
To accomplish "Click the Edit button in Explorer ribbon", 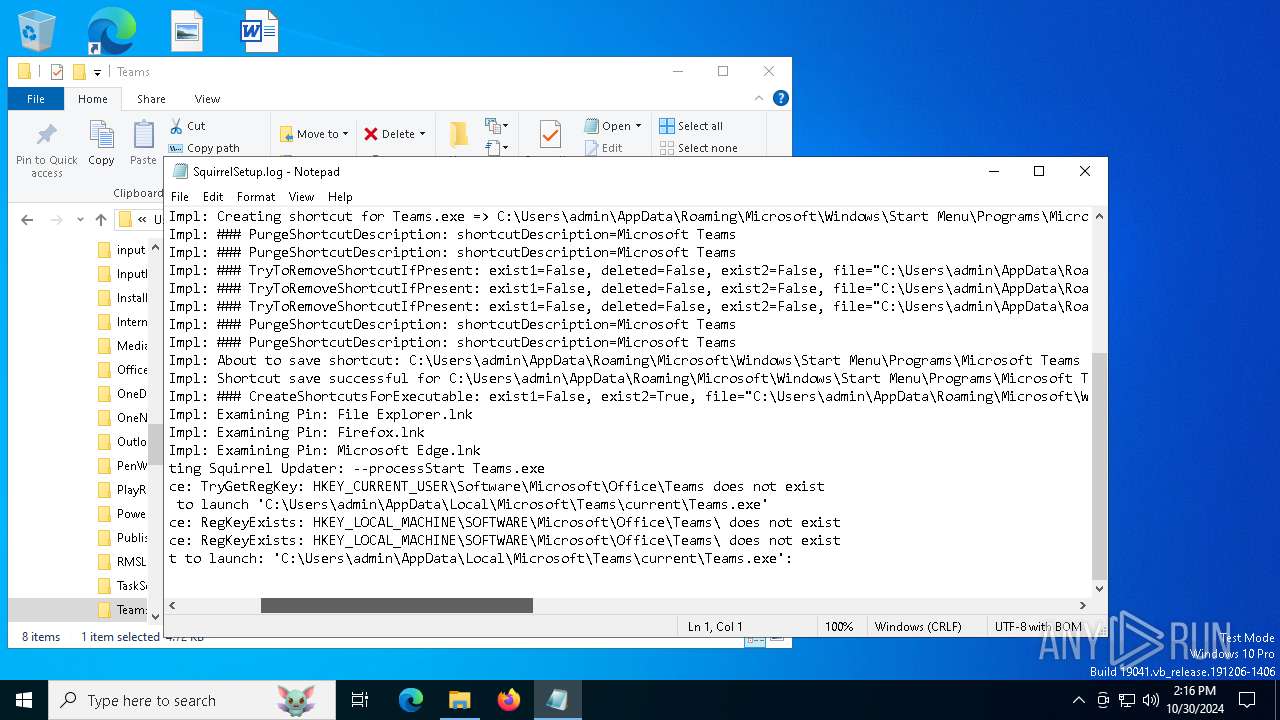I will (x=604, y=148).
